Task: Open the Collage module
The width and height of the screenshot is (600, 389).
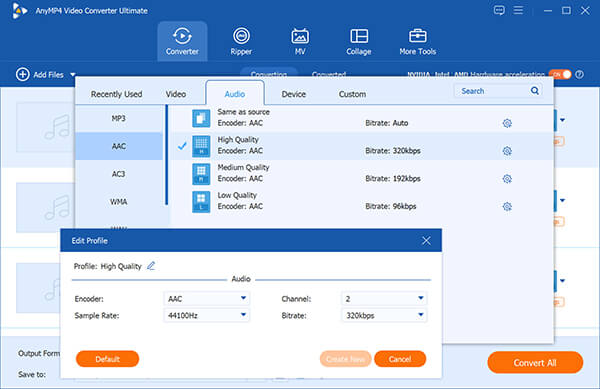Action: [359, 41]
